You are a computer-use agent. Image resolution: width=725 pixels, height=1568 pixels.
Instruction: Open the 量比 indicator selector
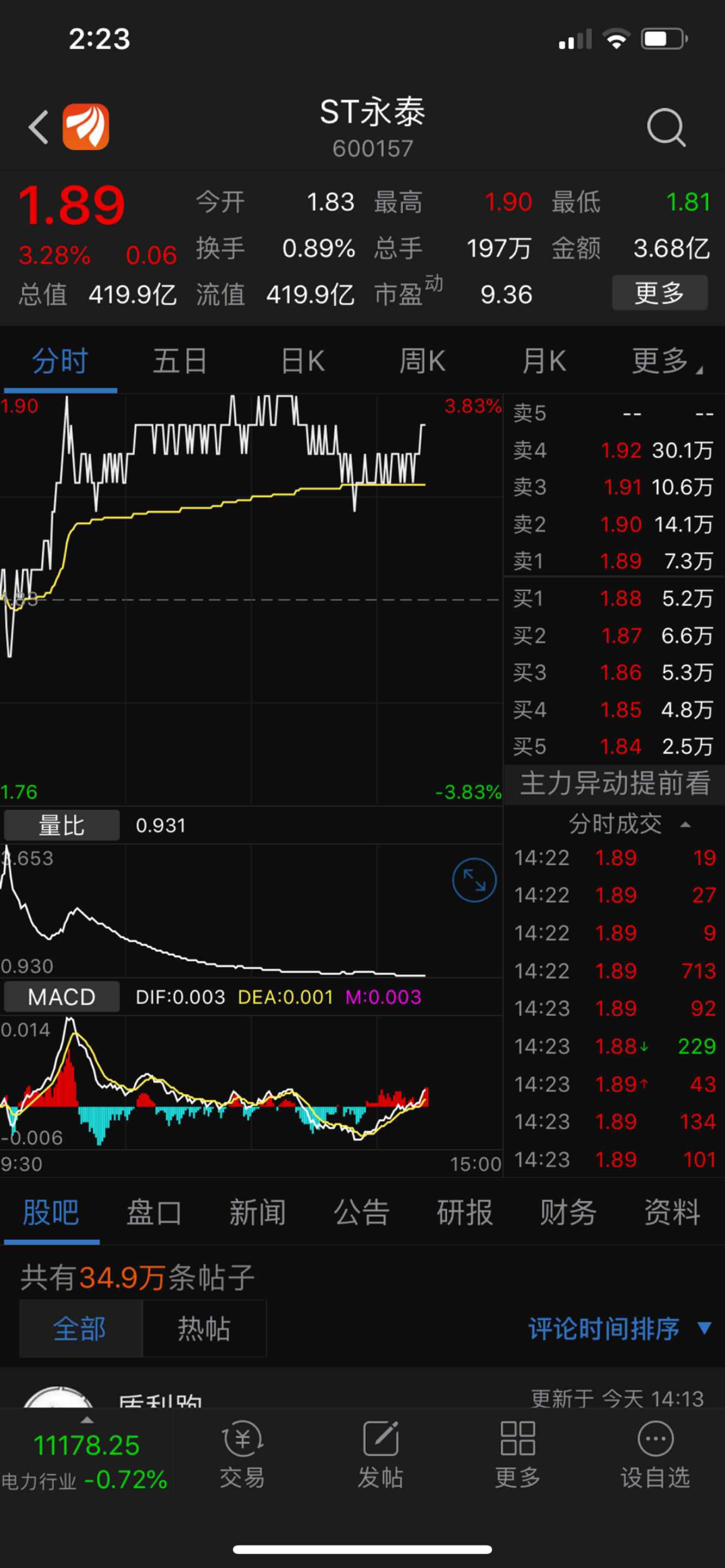pyautogui.click(x=61, y=825)
